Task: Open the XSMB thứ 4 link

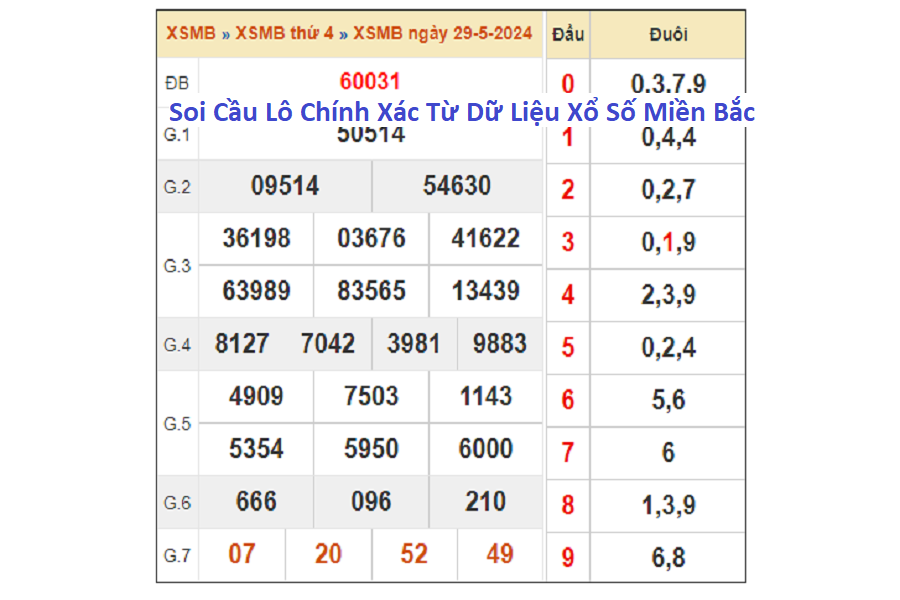Action: [x=284, y=33]
